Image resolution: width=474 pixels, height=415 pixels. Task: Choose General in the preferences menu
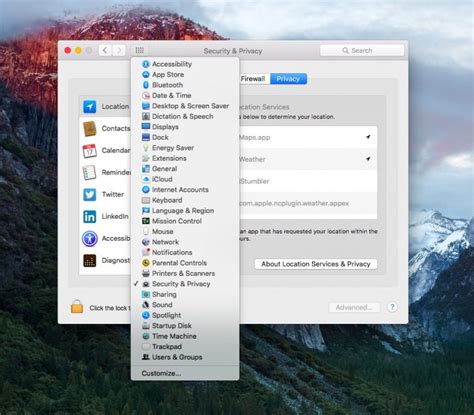click(x=185, y=169)
